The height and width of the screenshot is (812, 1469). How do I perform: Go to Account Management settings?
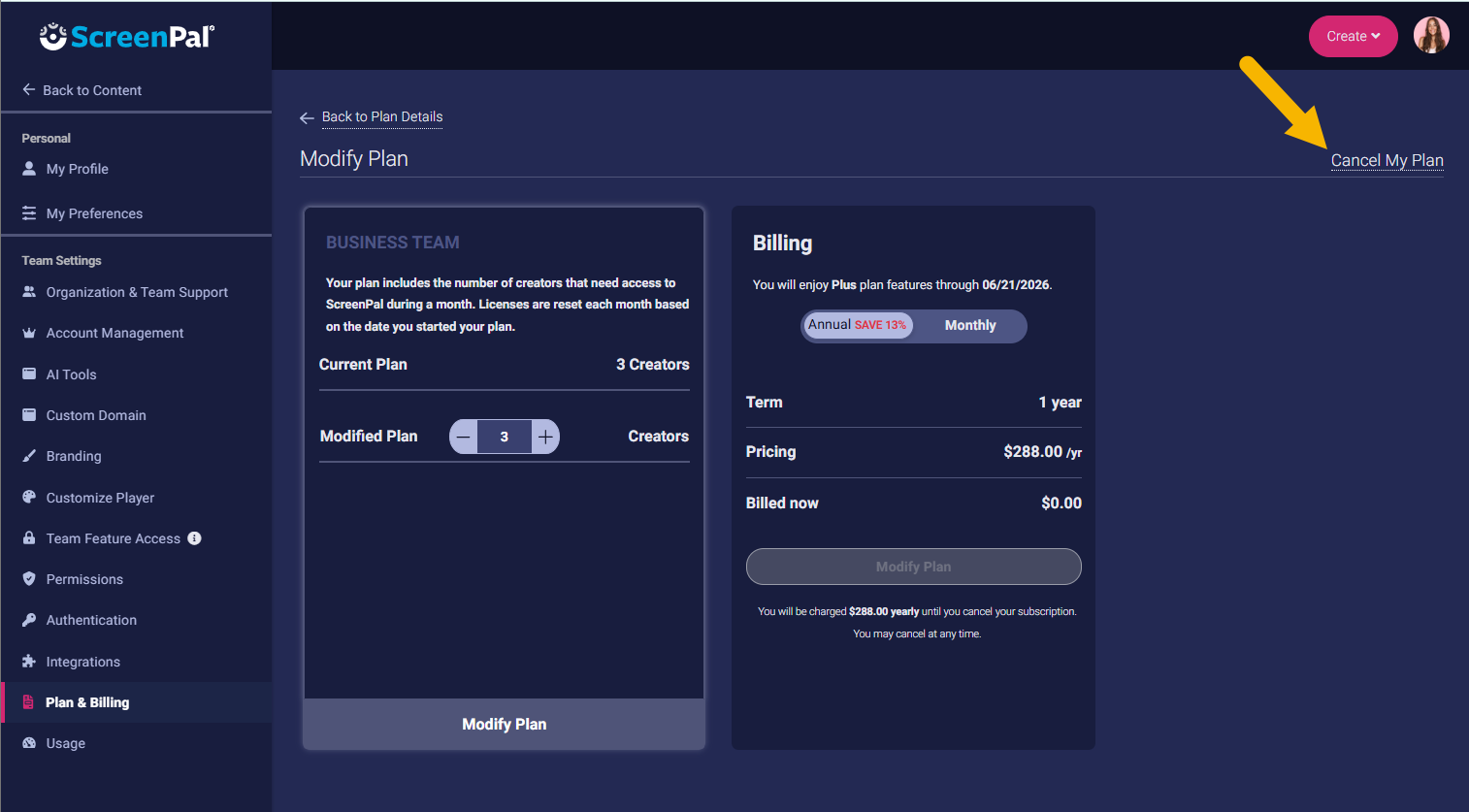pos(114,333)
